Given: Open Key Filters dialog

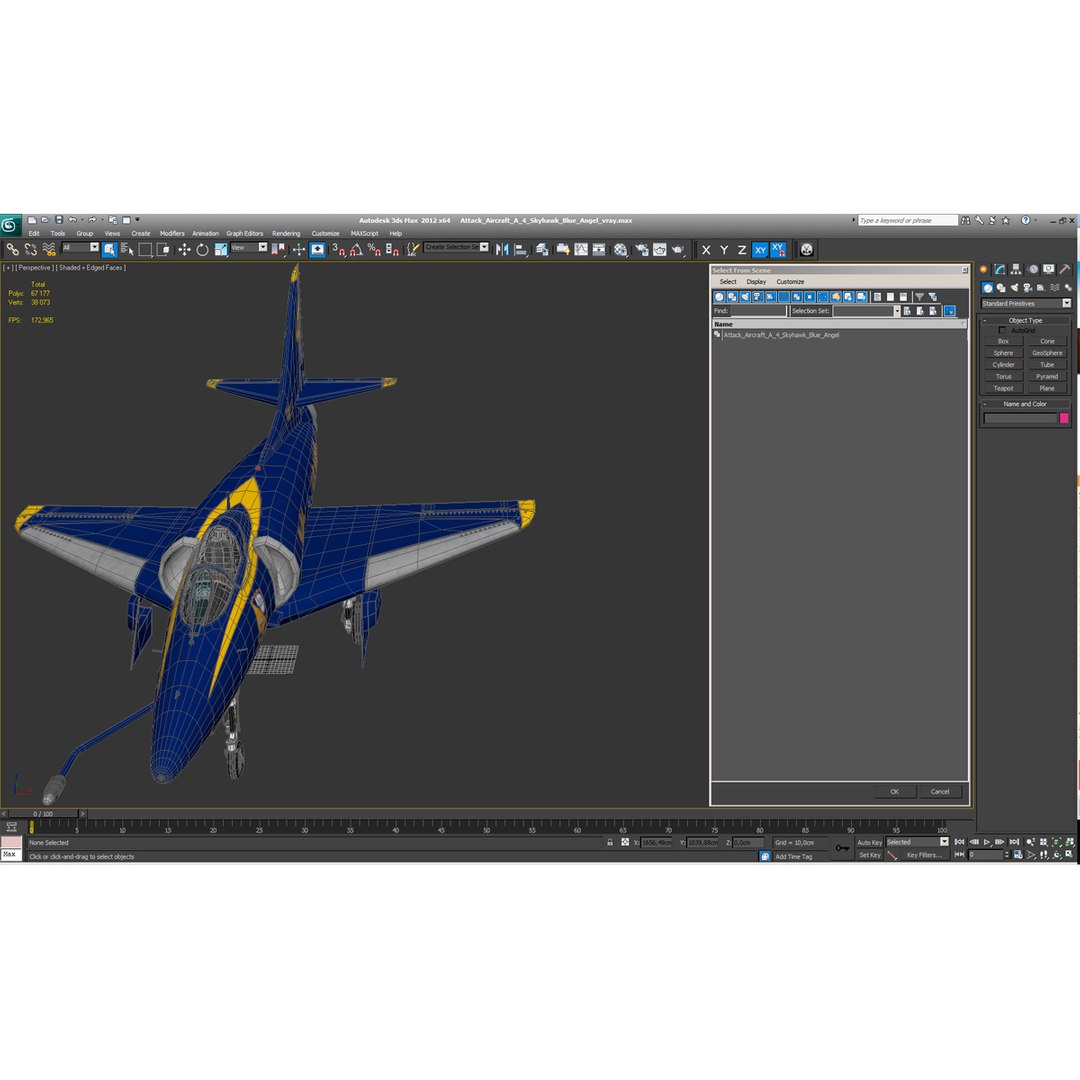Looking at the screenshot, I should pyautogui.click(x=924, y=855).
